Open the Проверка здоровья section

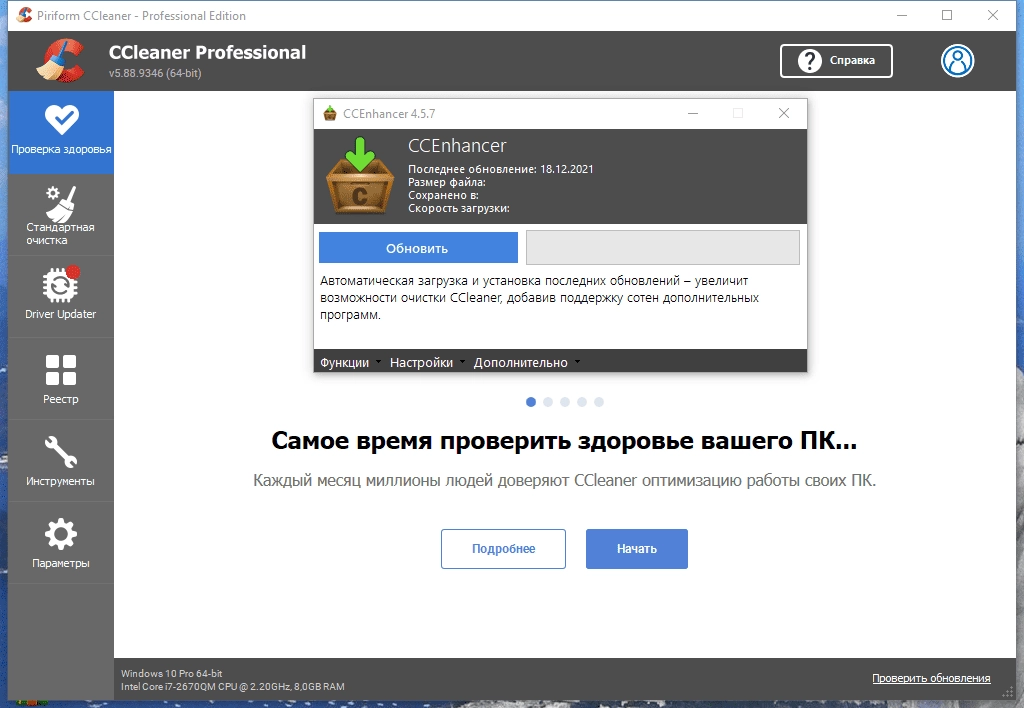click(x=61, y=132)
